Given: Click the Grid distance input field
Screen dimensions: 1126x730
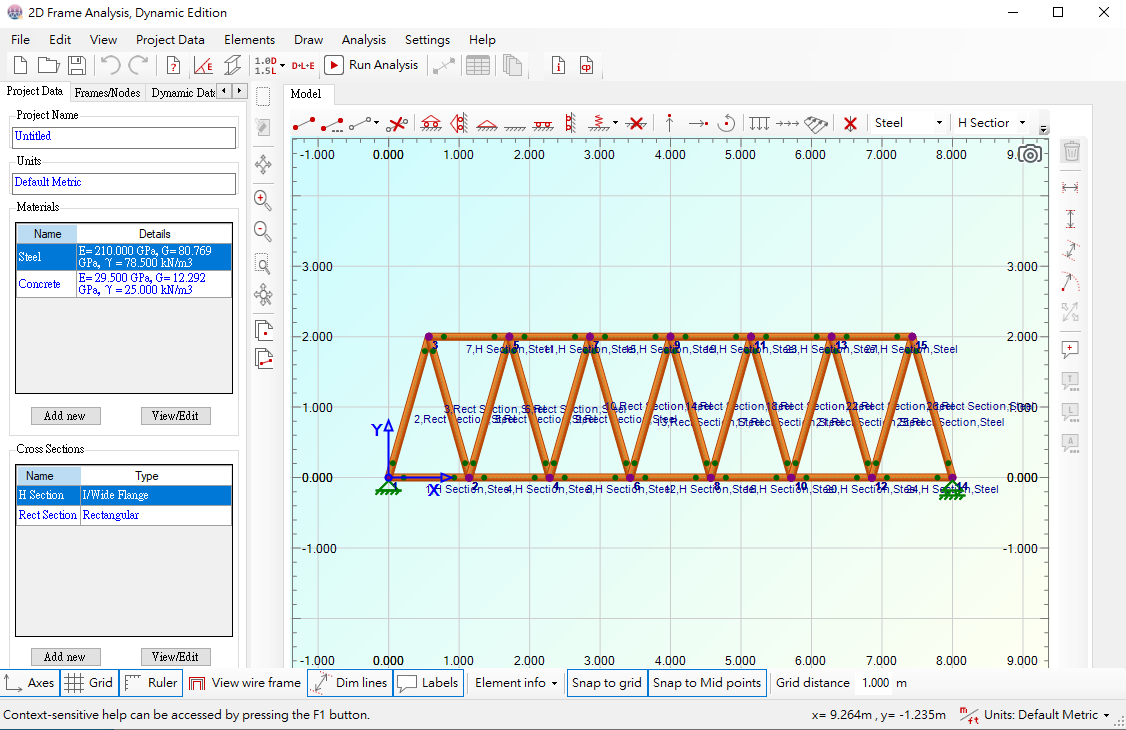Looking at the screenshot, I should [874, 683].
